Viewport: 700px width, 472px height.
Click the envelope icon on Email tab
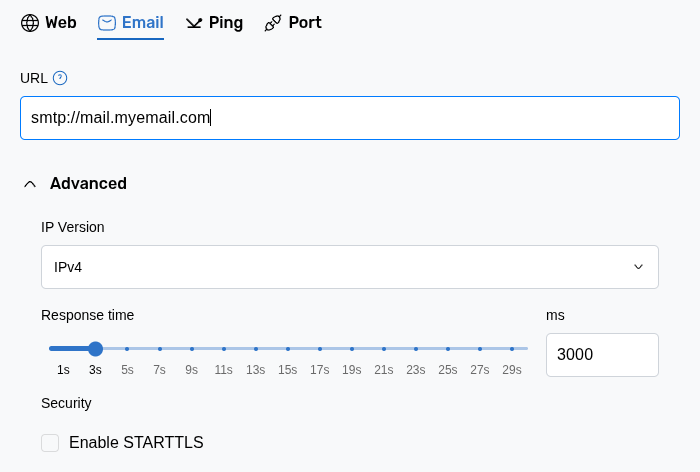point(107,23)
